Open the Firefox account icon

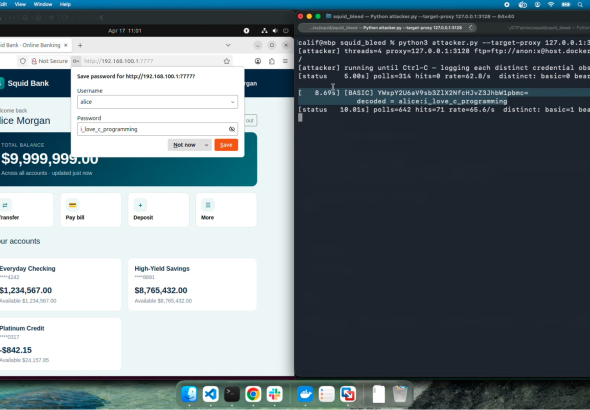coord(258,61)
